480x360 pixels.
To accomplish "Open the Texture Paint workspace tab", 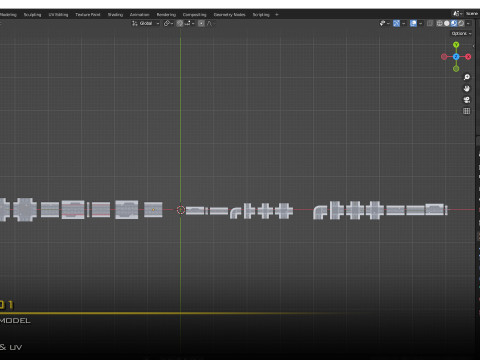I will click(88, 15).
